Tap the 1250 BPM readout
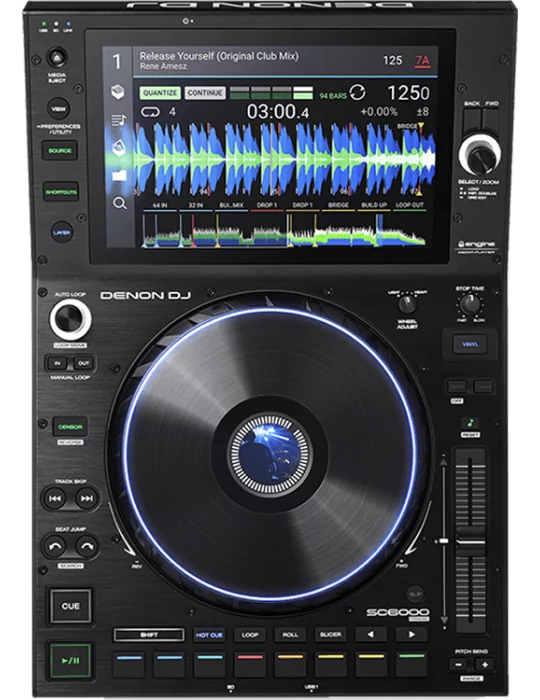This screenshot has height=700, width=540. click(408, 93)
